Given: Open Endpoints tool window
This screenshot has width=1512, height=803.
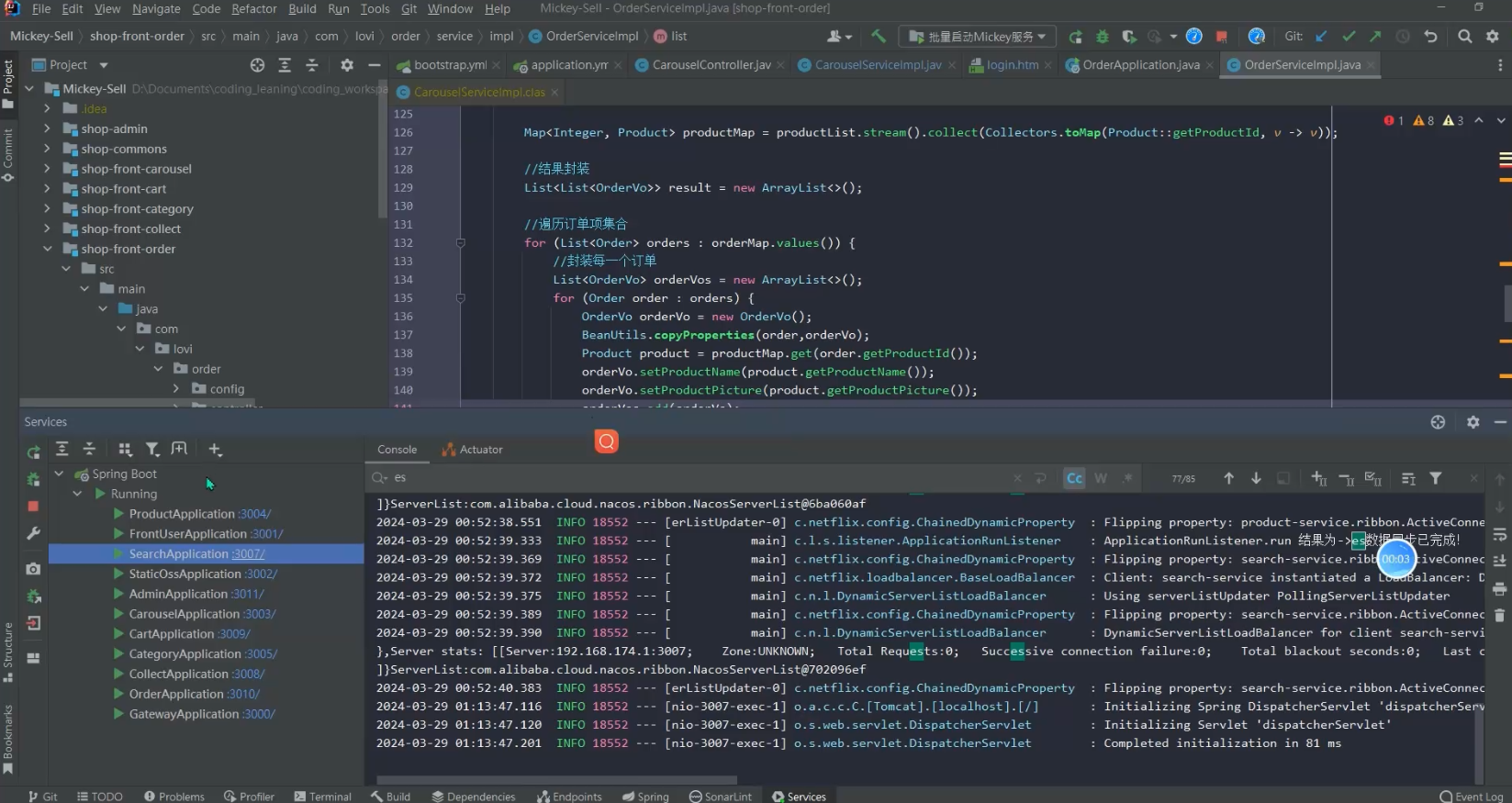Looking at the screenshot, I should tap(569, 796).
